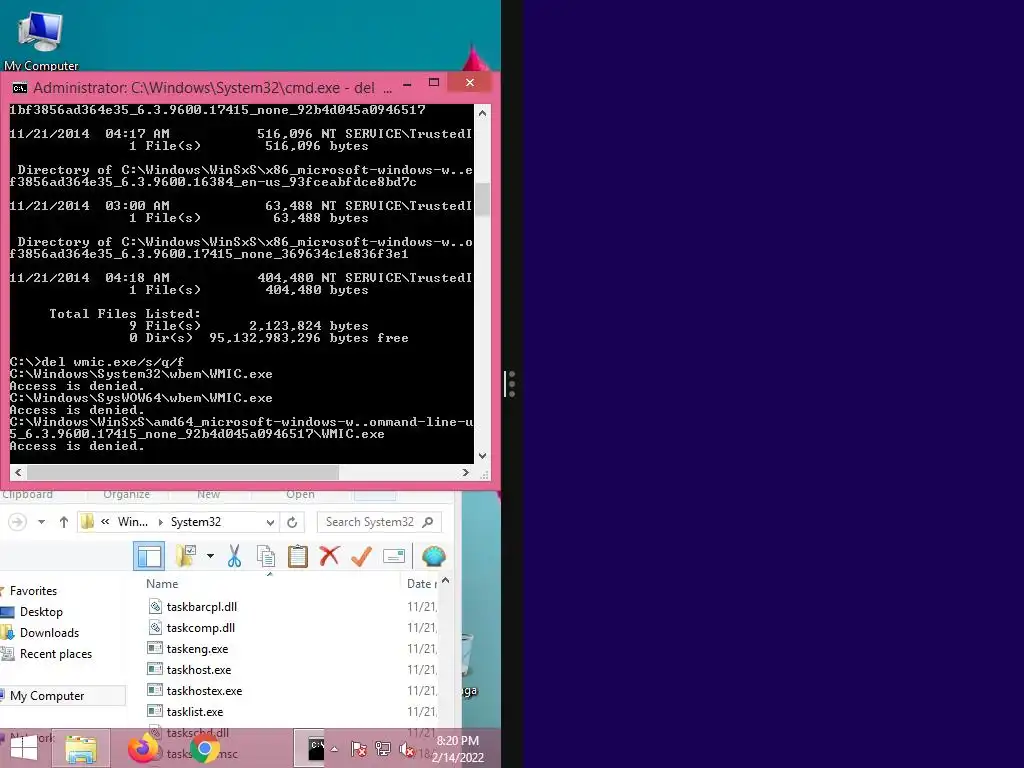Image resolution: width=1024 pixels, height=768 pixels.
Task: Switch to the cmd taskbar button
Action: click(310, 748)
